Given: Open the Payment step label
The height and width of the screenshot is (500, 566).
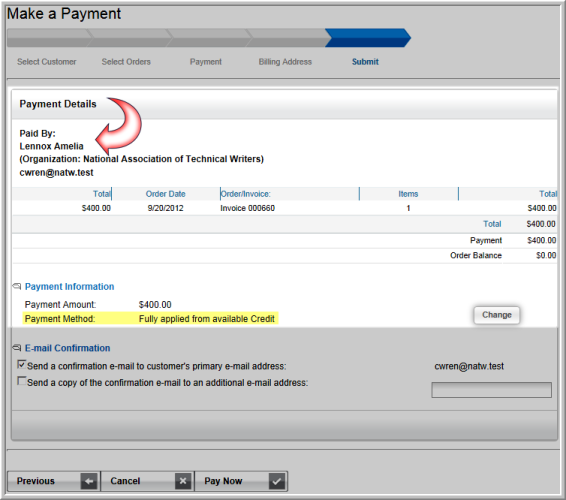Looking at the screenshot, I should 206,62.
